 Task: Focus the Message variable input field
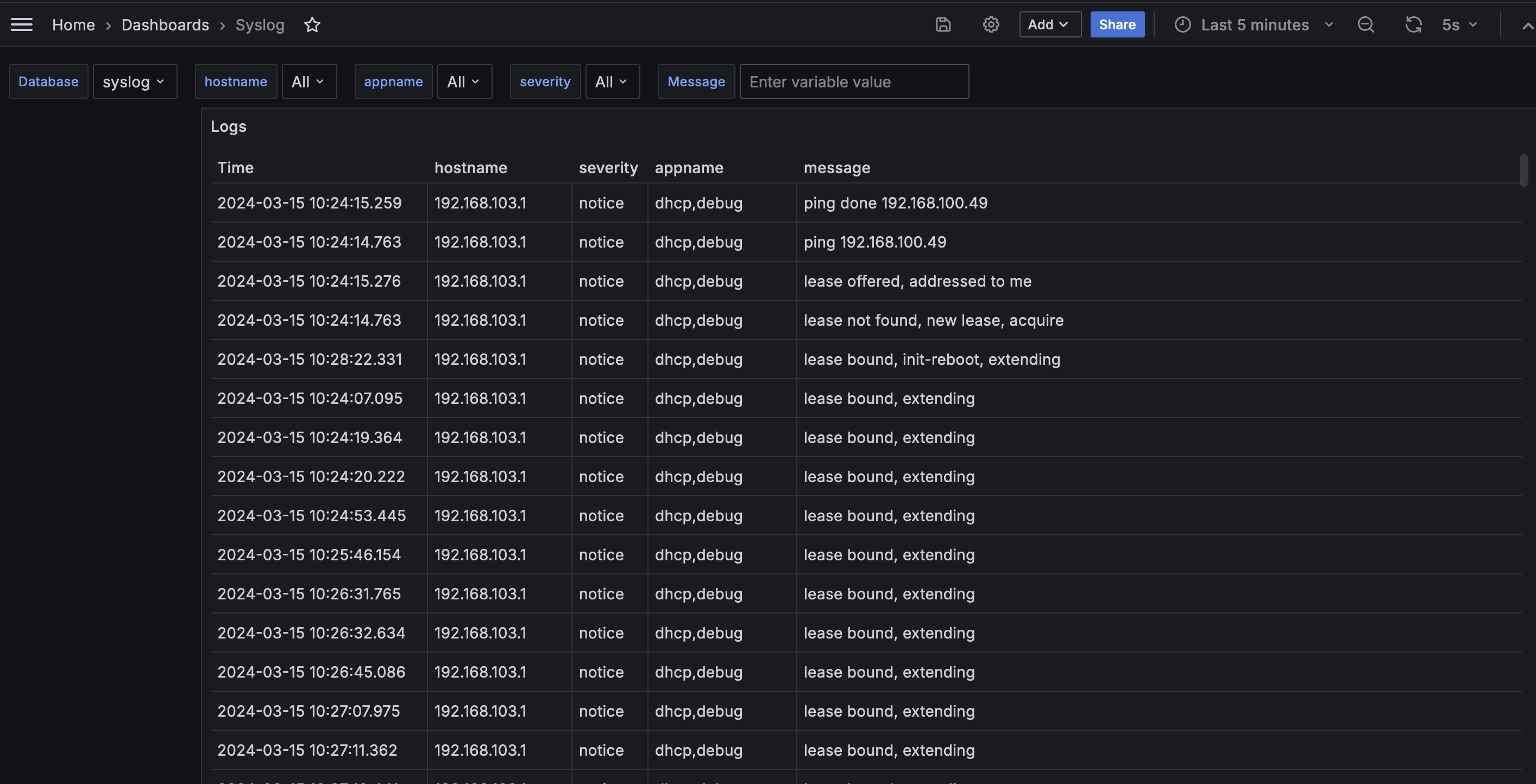(x=853, y=81)
